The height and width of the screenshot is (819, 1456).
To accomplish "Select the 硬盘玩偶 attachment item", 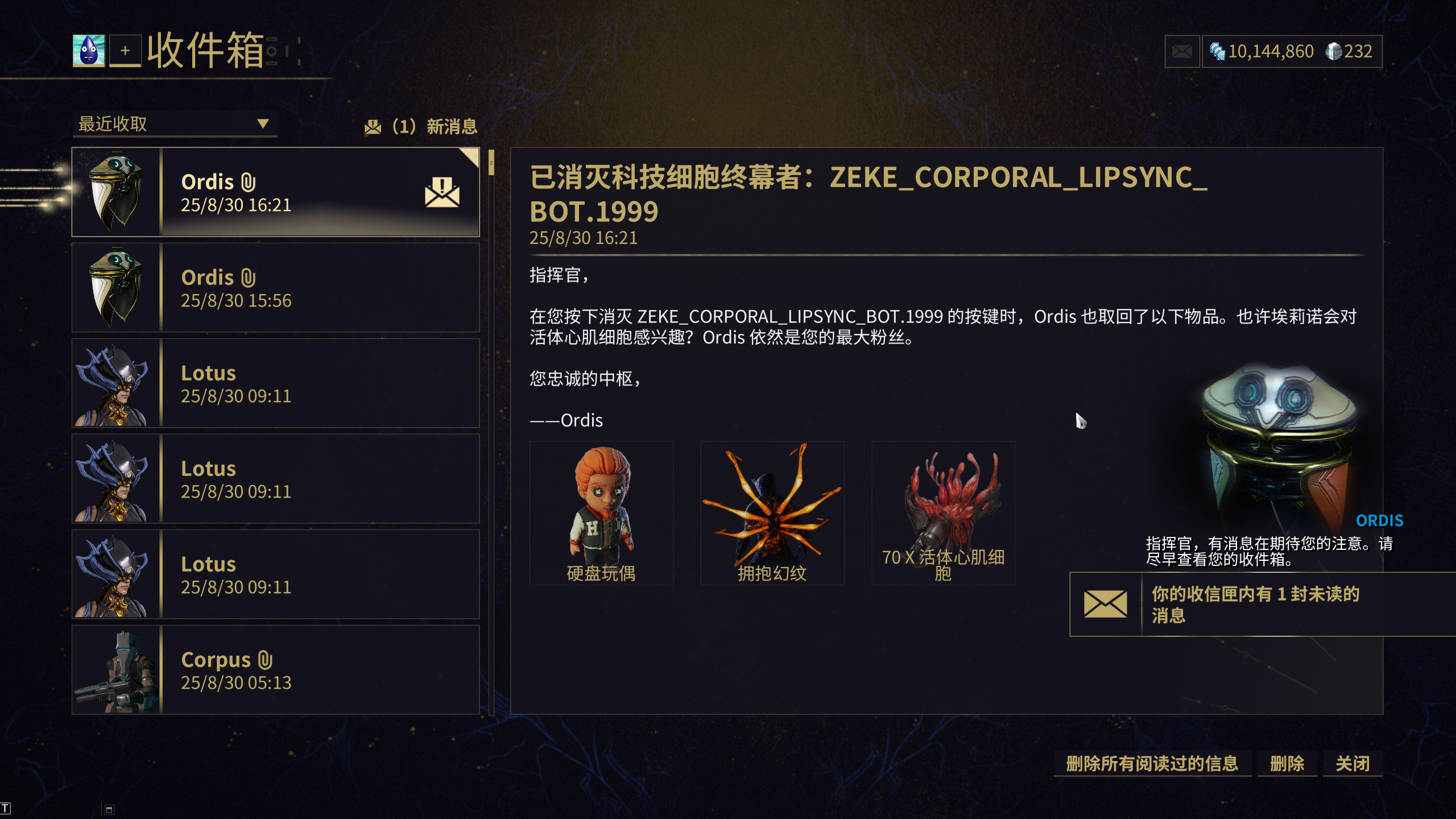I will [x=601, y=513].
